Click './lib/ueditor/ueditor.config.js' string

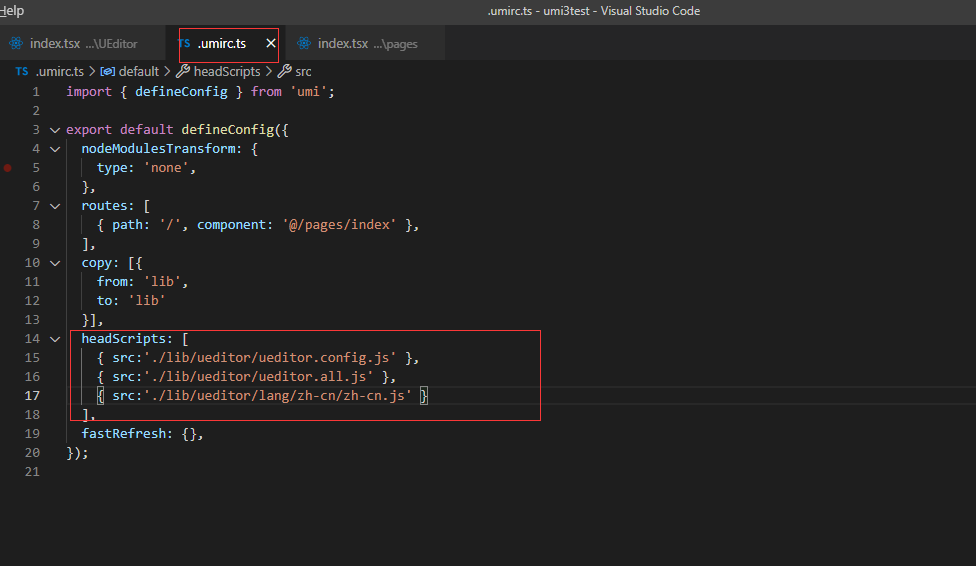click(270, 357)
